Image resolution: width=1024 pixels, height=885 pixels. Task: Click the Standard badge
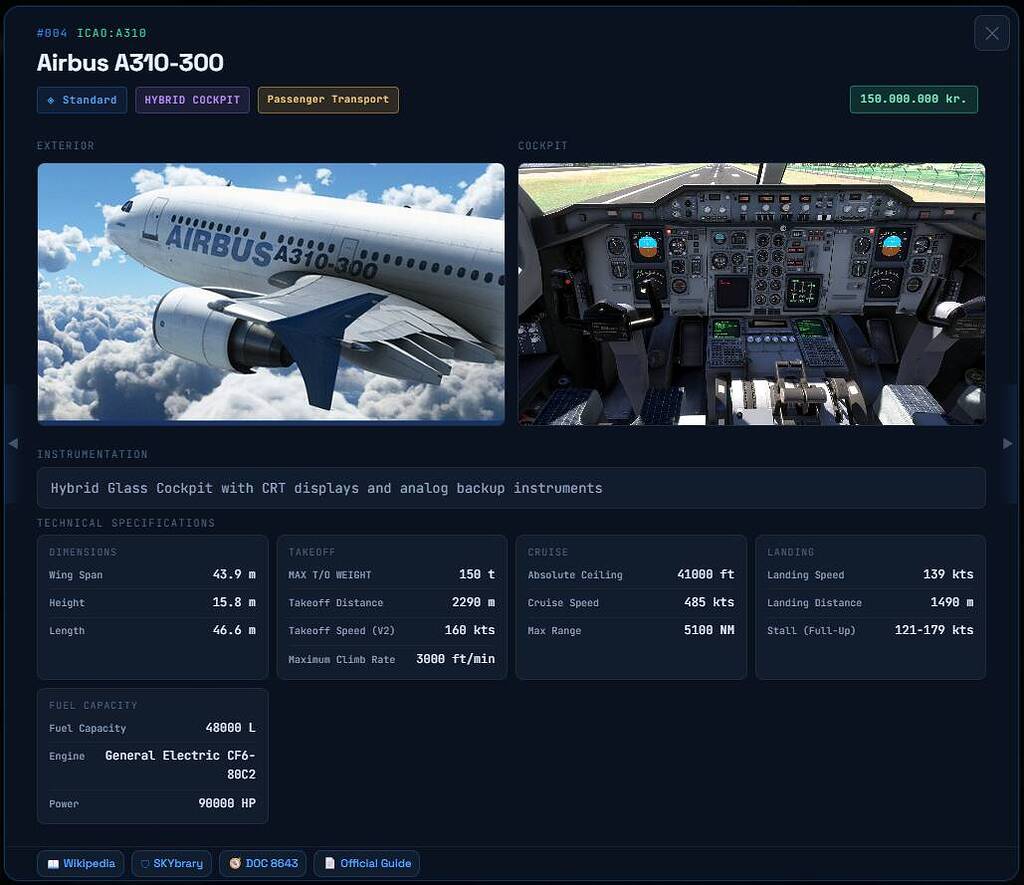pyautogui.click(x=82, y=100)
